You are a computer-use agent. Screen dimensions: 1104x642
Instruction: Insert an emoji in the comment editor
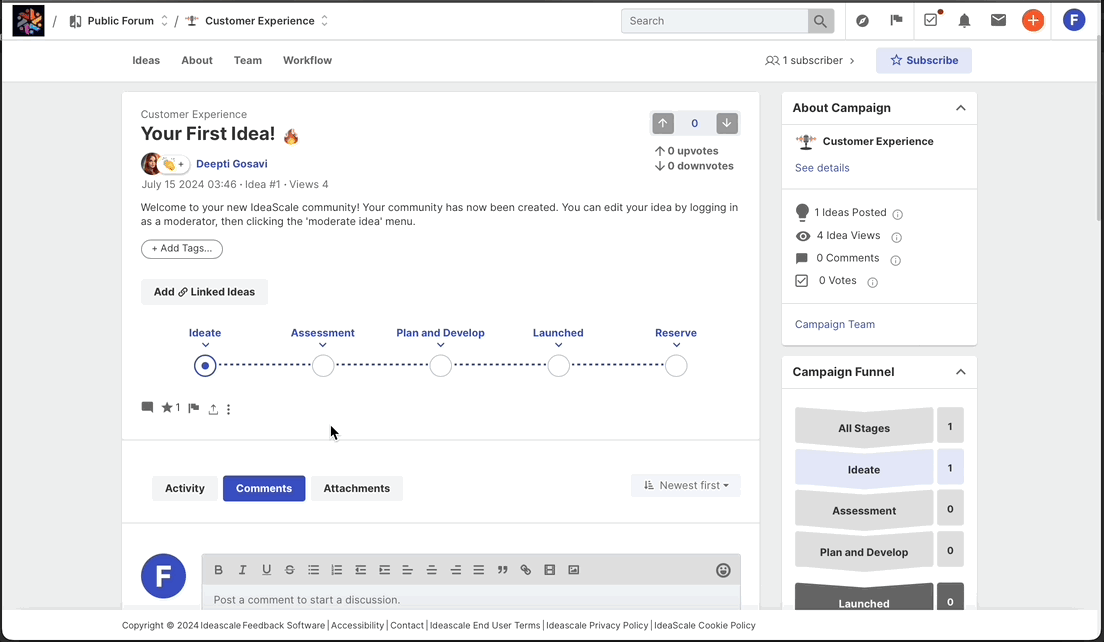[723, 569]
